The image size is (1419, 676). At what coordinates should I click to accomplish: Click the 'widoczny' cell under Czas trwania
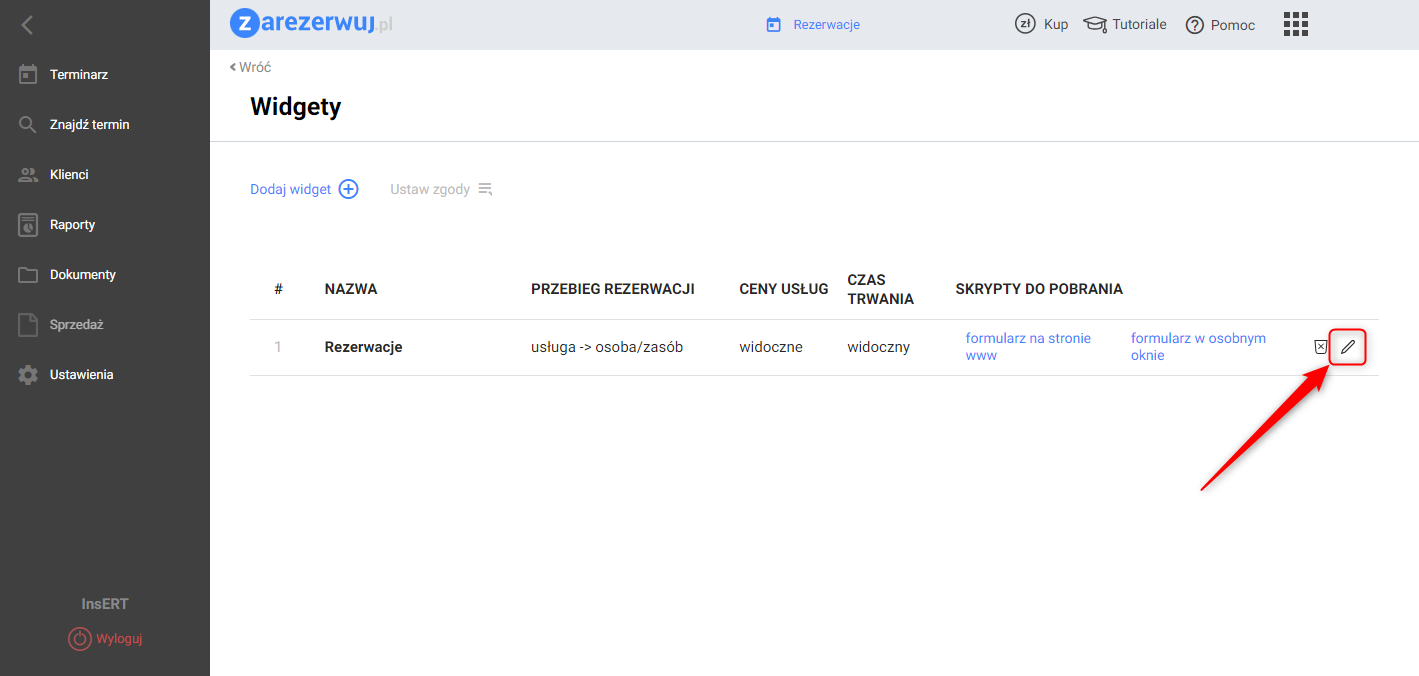pyautogui.click(x=879, y=347)
